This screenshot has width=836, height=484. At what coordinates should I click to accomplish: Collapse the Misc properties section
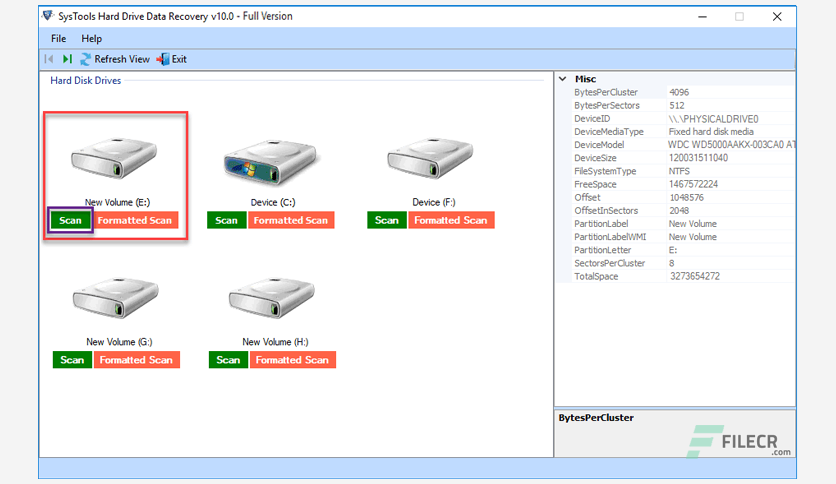pos(562,79)
